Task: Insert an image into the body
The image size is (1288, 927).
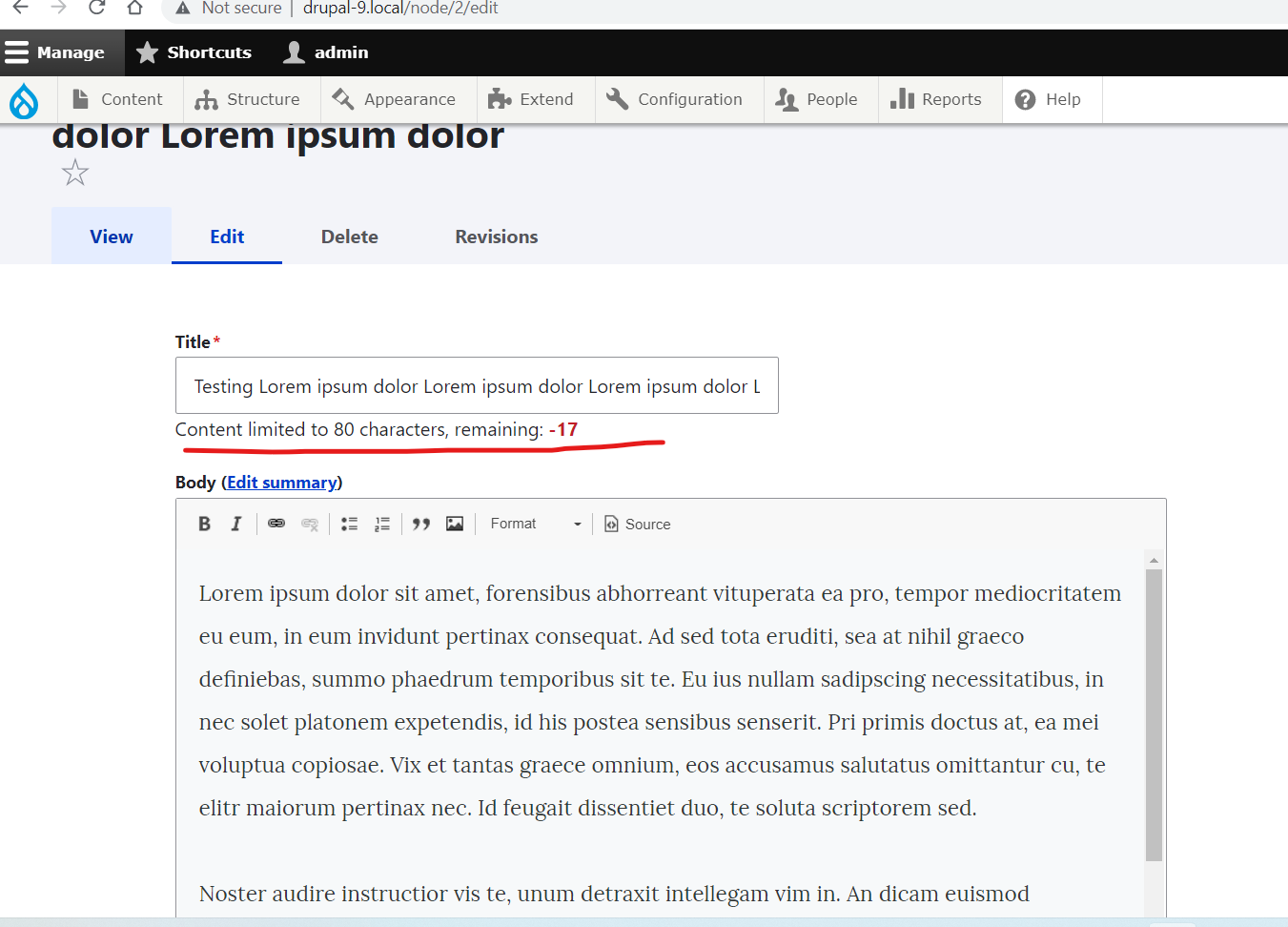Action: tap(454, 523)
